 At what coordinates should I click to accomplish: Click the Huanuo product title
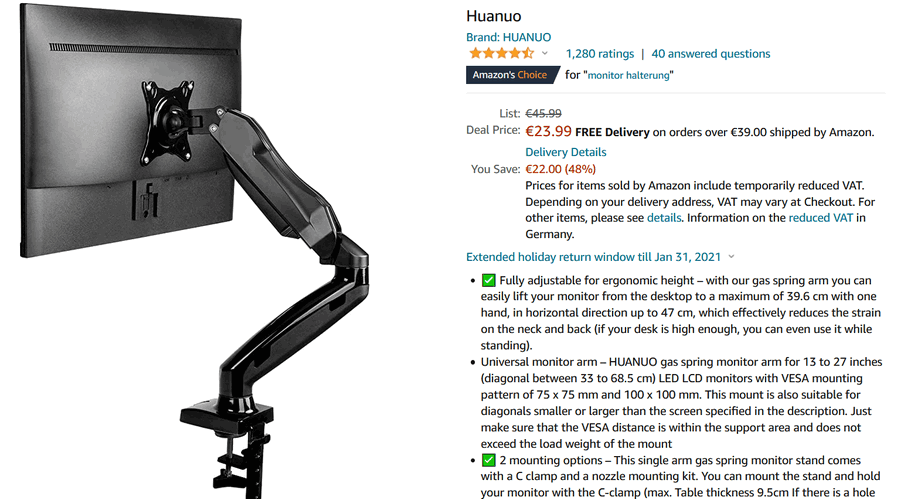click(494, 16)
